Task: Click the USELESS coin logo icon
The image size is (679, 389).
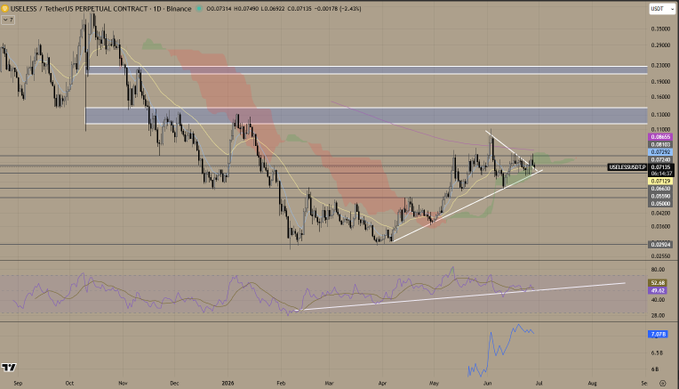Action: click(5, 8)
